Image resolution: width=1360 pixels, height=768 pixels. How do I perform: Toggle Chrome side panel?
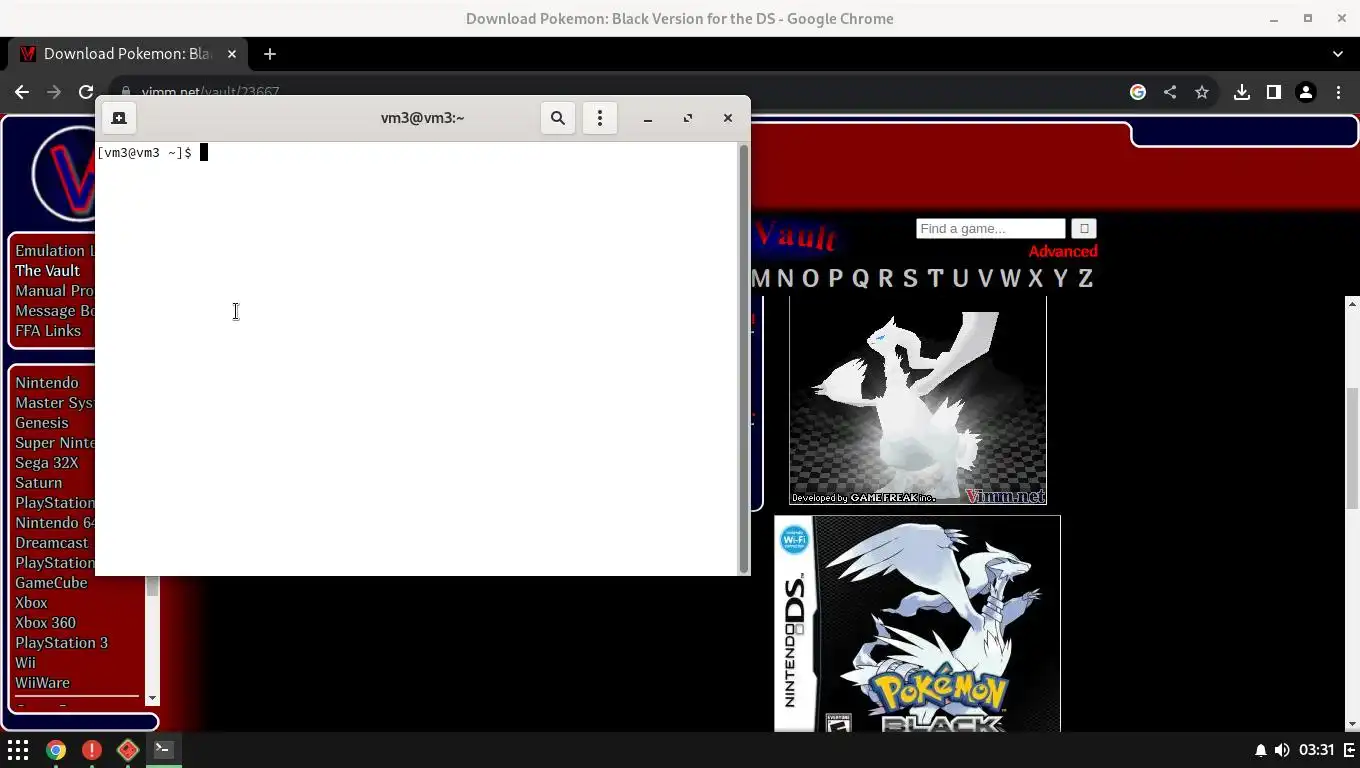[x=1274, y=92]
